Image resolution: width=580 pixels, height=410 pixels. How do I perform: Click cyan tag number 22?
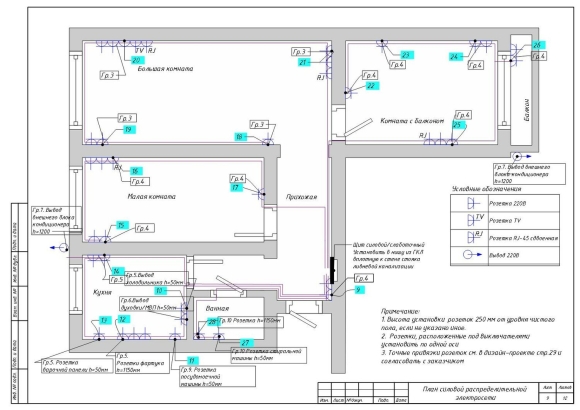tap(371, 86)
